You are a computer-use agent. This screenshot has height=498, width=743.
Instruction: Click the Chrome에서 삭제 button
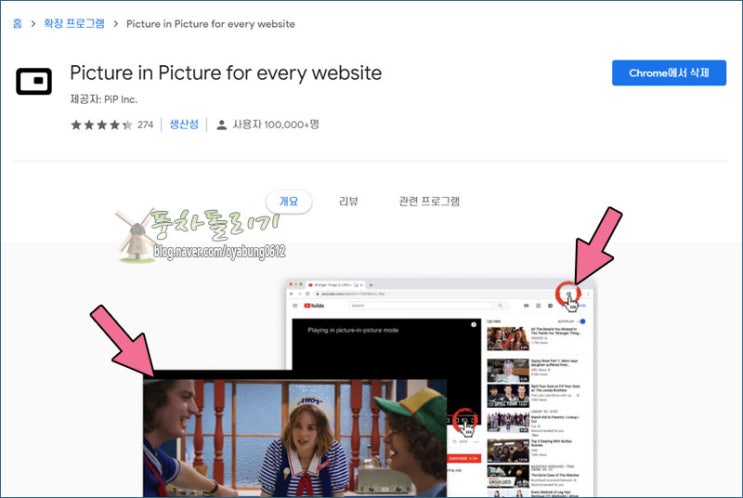[669, 73]
